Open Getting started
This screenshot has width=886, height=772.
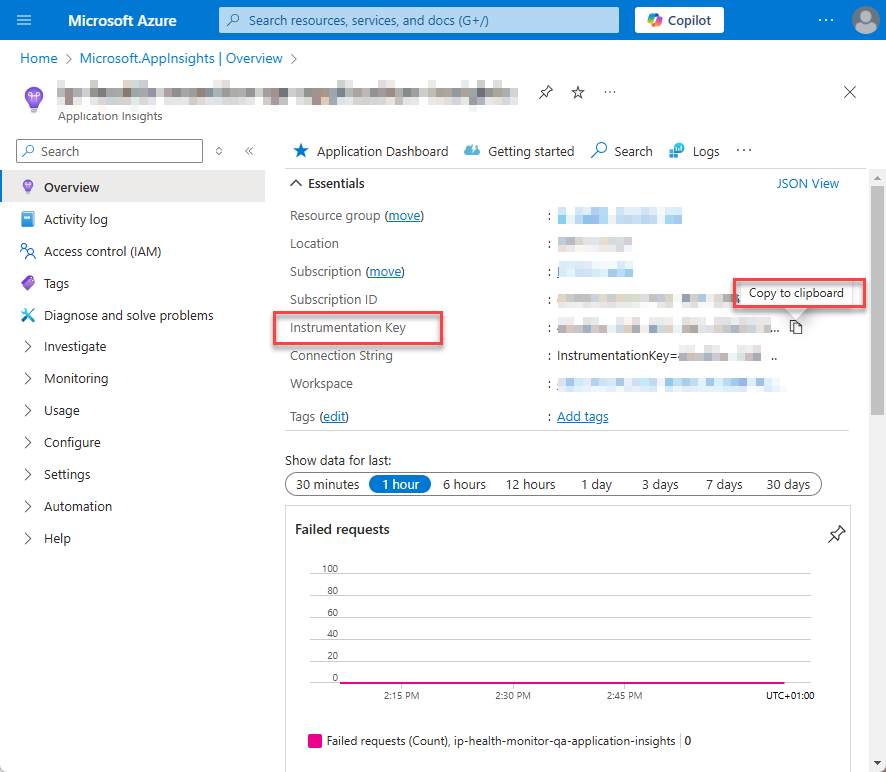tap(519, 151)
